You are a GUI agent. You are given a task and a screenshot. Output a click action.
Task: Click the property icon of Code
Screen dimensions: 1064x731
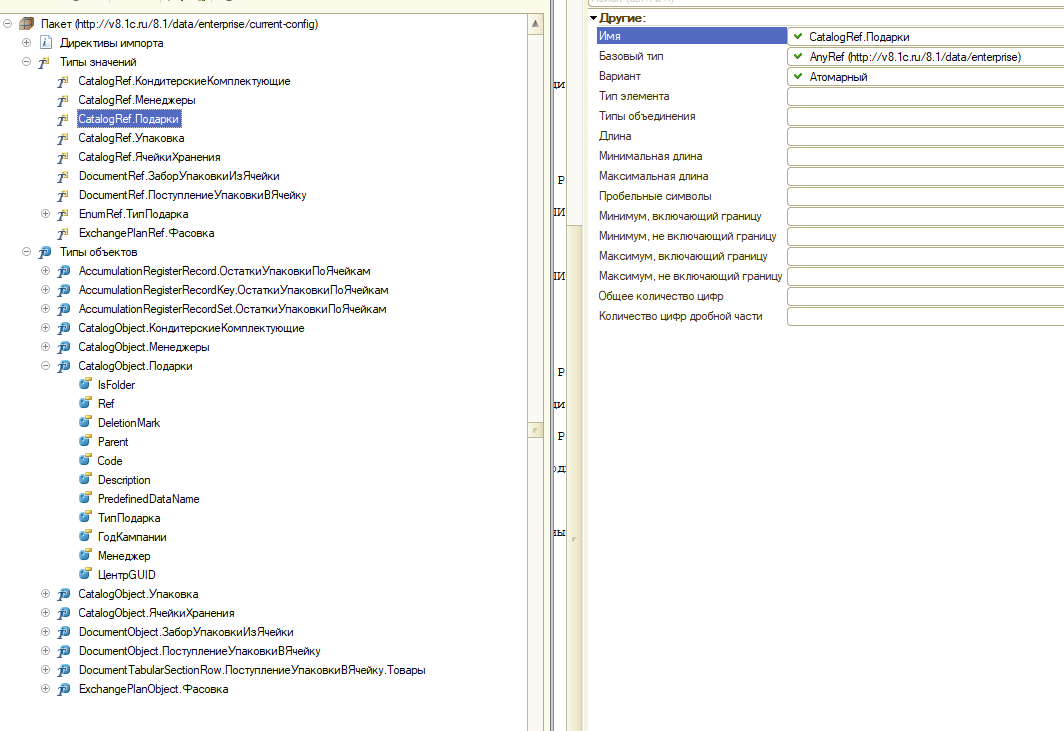(86, 460)
